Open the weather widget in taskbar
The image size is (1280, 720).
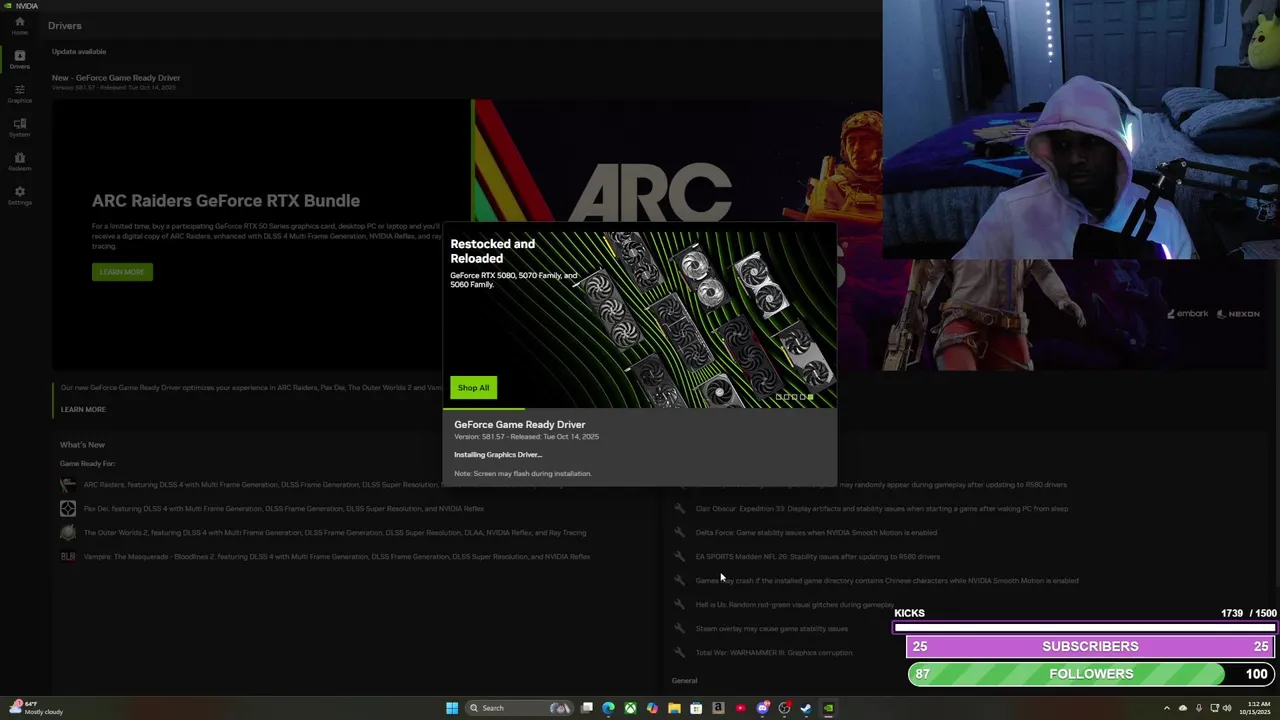pyautogui.click(x=36, y=708)
